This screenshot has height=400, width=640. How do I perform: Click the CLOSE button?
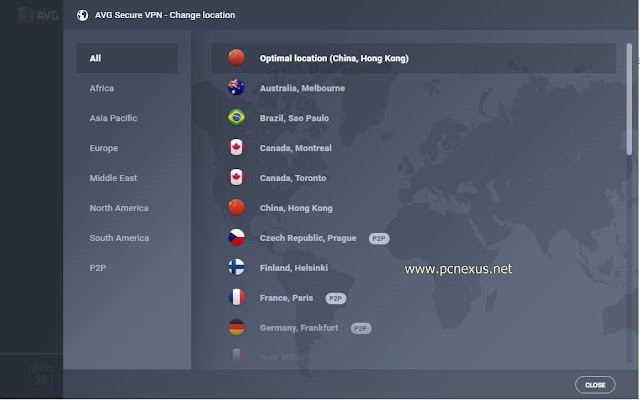pyautogui.click(x=595, y=385)
